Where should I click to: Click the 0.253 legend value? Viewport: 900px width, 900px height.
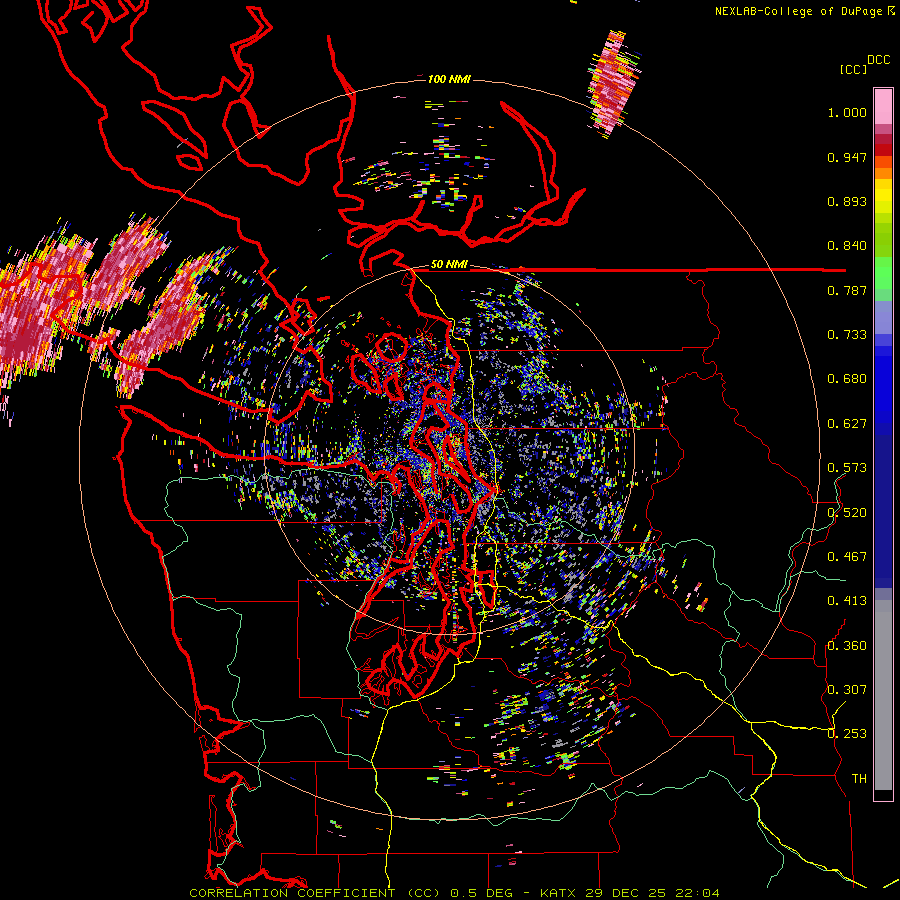[x=847, y=734]
